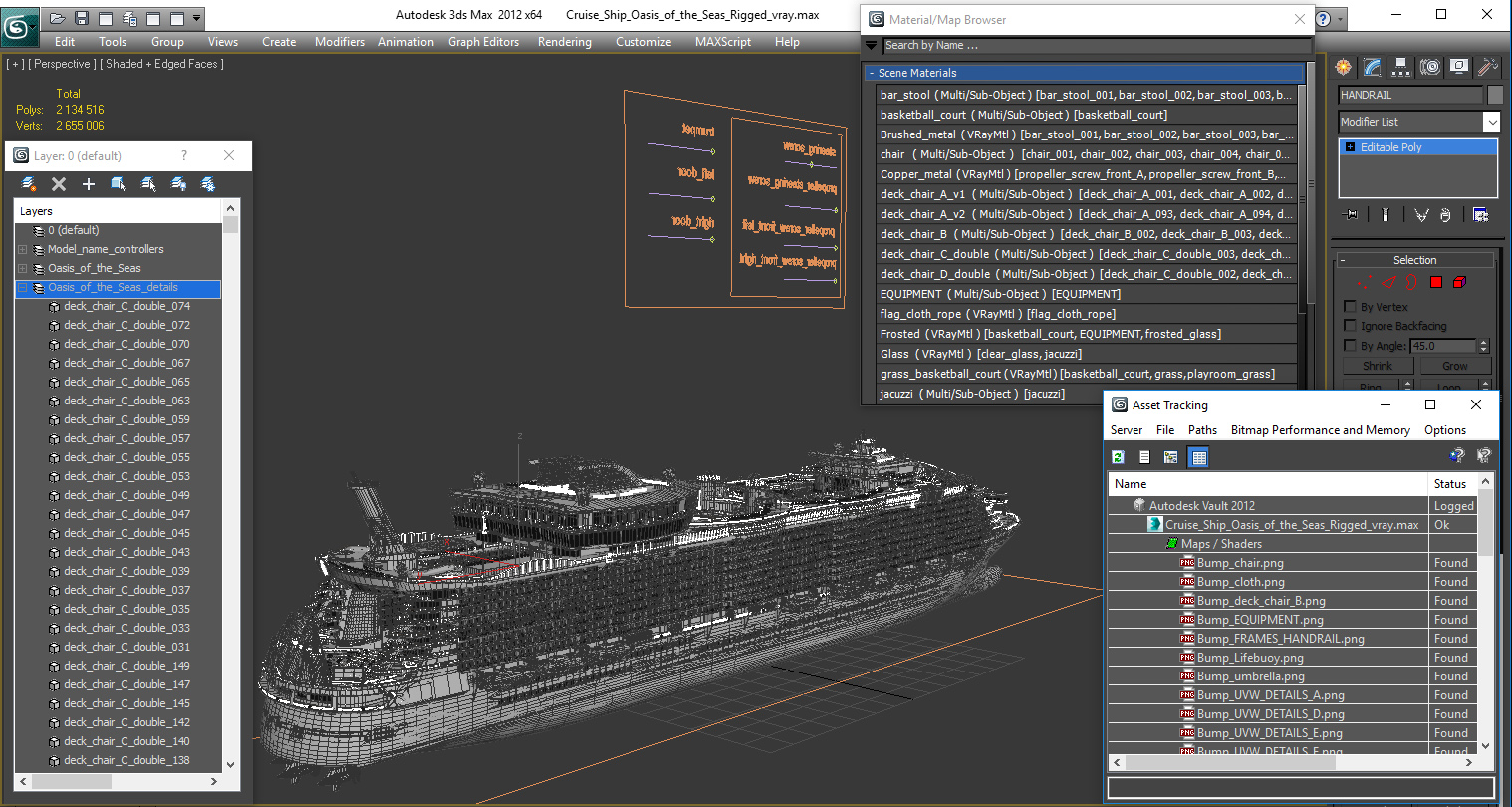This screenshot has width=1512, height=807.
Task: Click the Pin Stack icon
Action: tap(1351, 215)
